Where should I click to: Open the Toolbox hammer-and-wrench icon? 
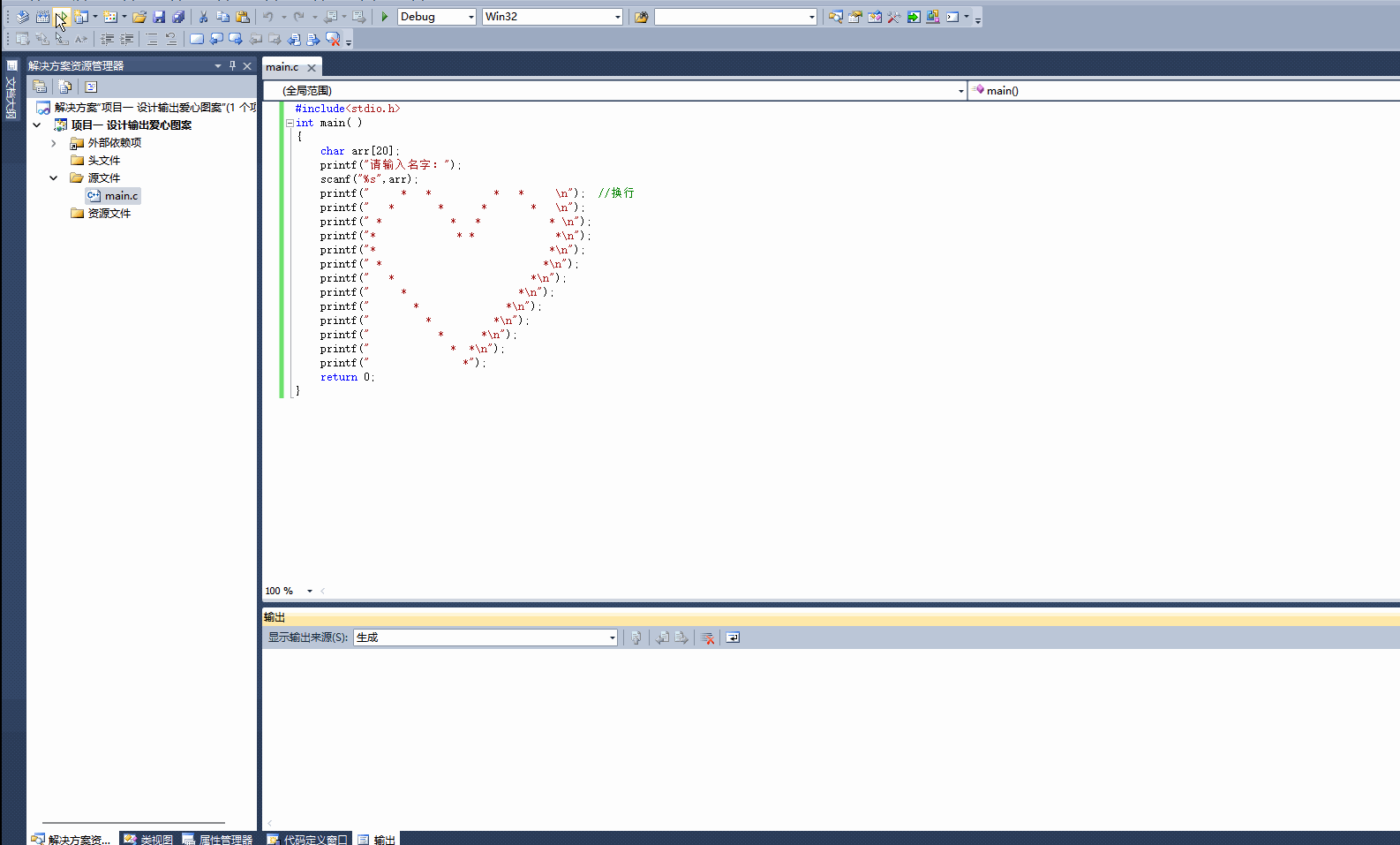tap(894, 17)
